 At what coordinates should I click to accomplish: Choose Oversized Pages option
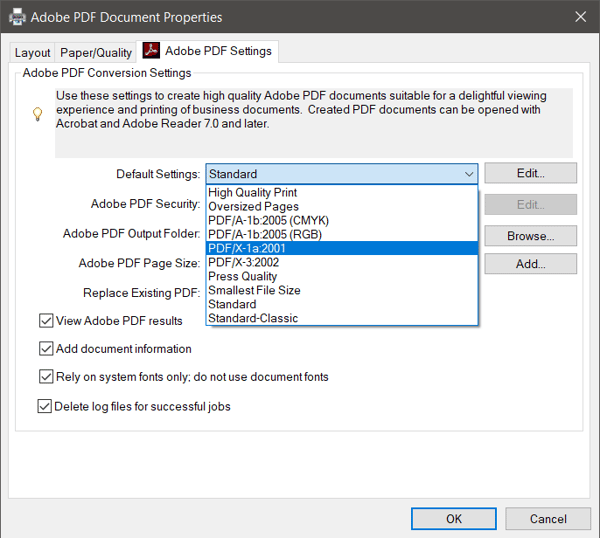(342, 207)
